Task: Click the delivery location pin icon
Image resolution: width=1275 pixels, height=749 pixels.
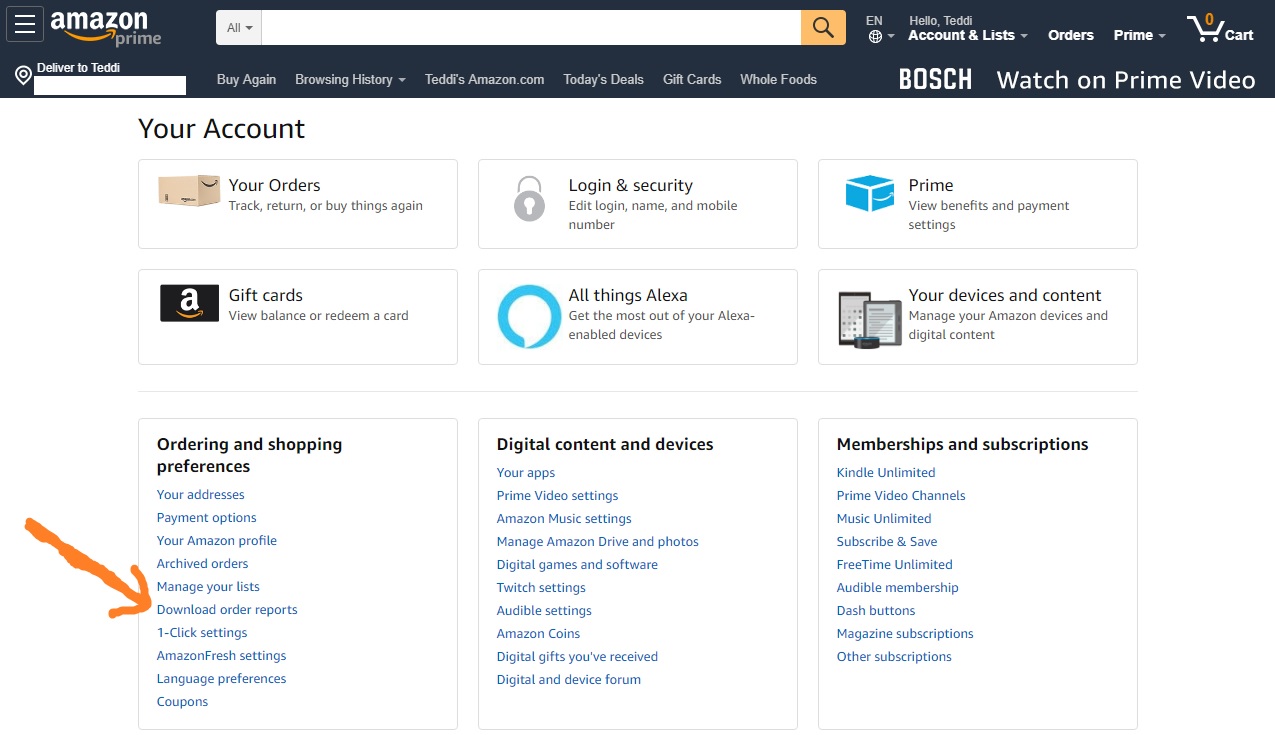Action: tap(23, 76)
